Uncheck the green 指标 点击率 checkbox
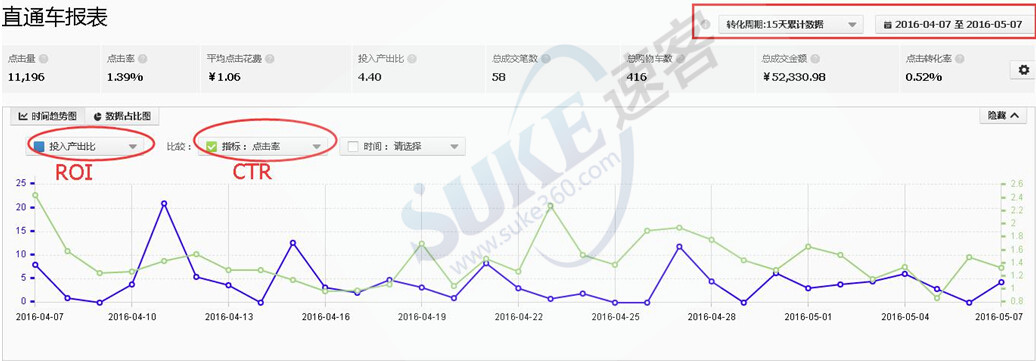 point(211,147)
